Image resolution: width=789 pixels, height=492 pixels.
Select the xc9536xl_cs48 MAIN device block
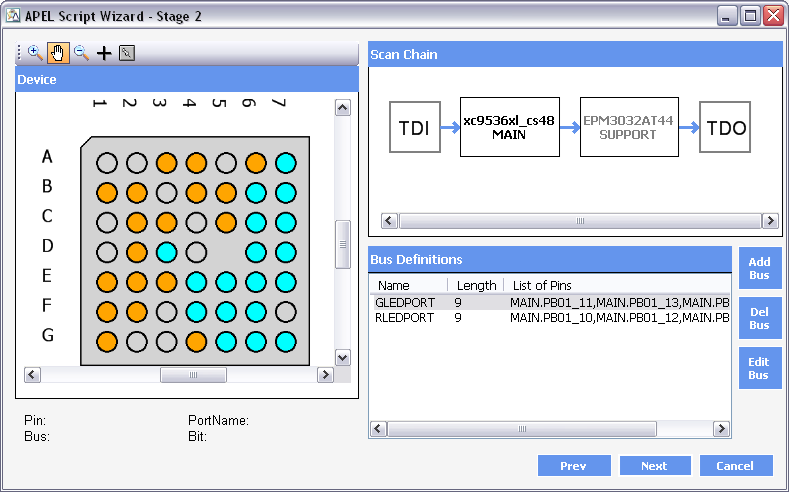(509, 127)
